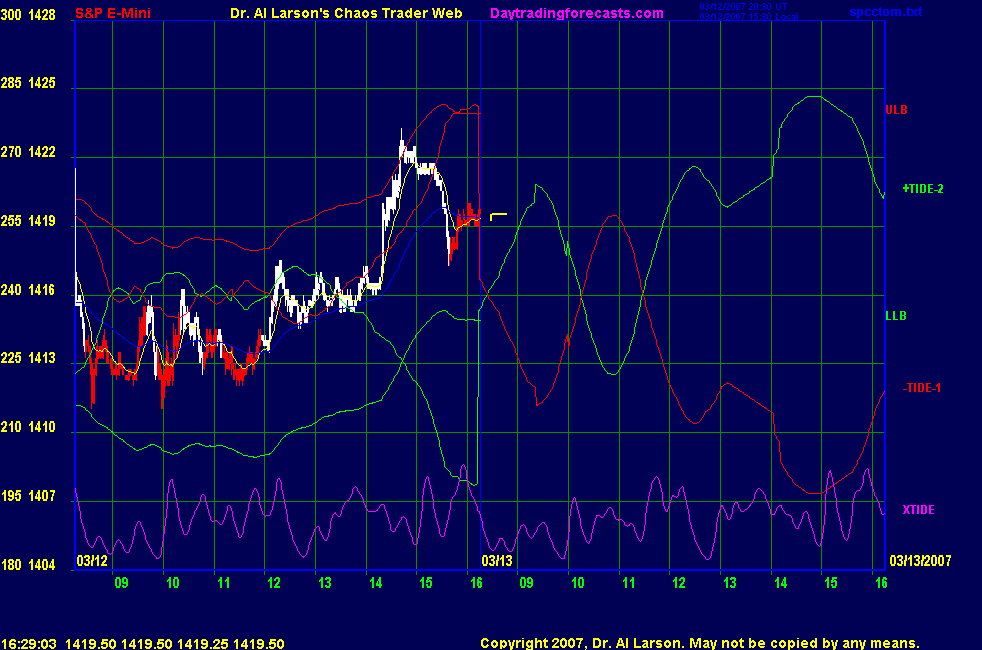Click the small yellow price marker after the close

point(498,215)
